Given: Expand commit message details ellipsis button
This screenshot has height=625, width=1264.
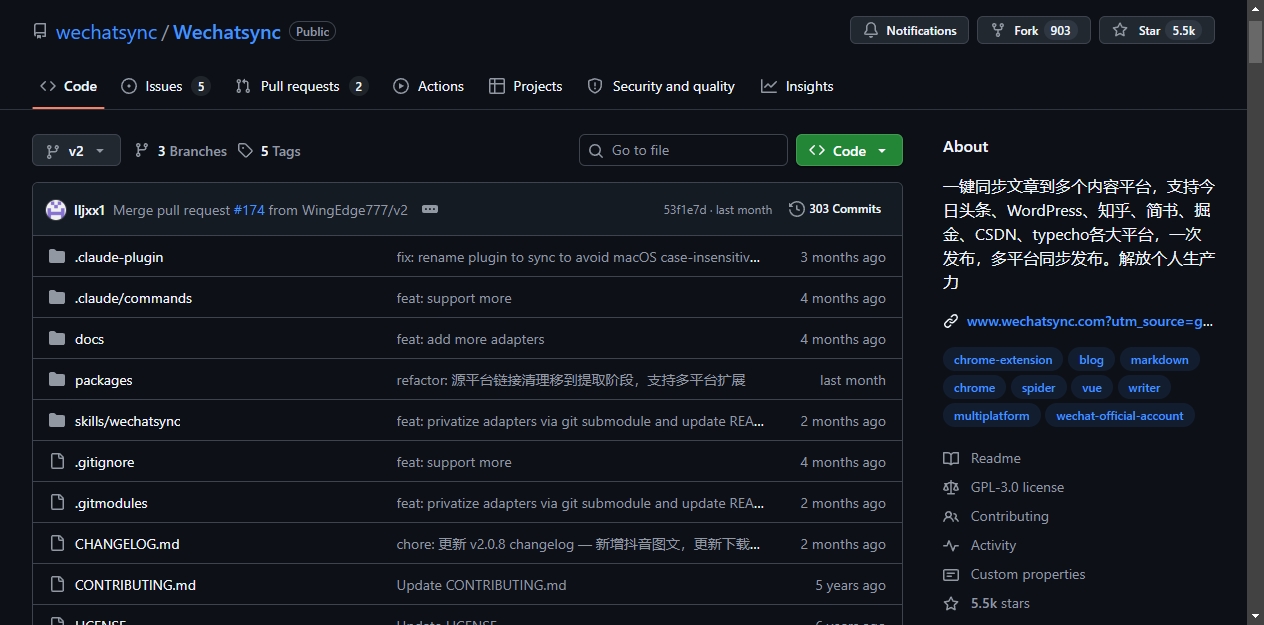Looking at the screenshot, I should (430, 209).
